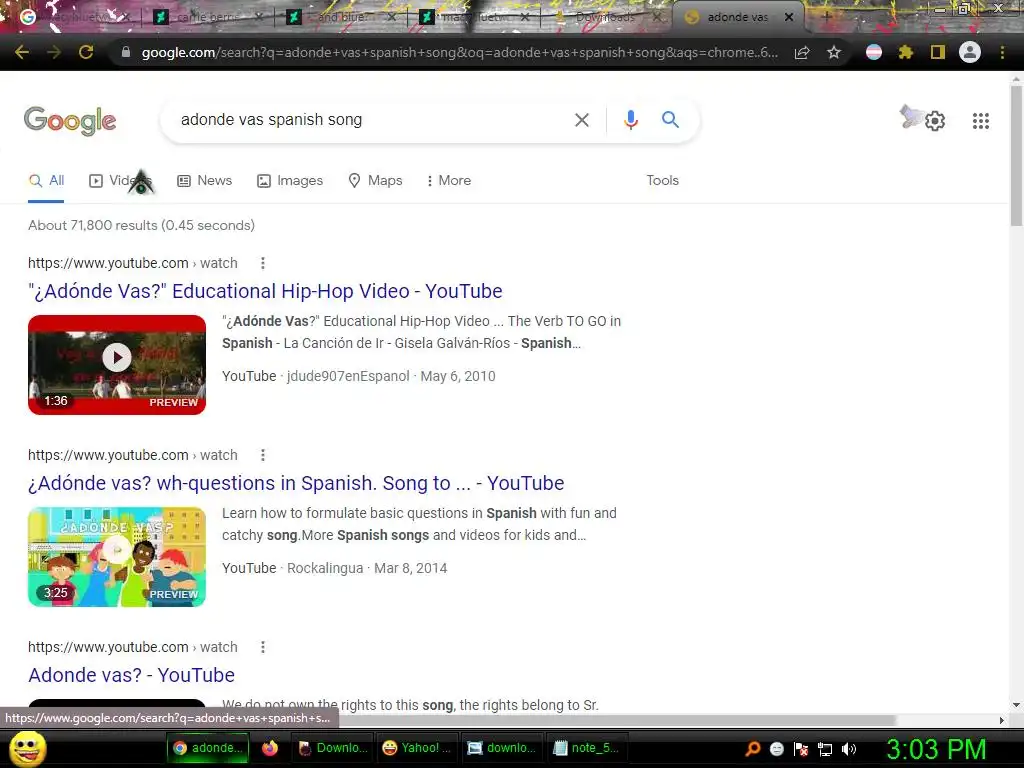
Task: Submit search with the magnifying glass icon
Action: (x=670, y=120)
